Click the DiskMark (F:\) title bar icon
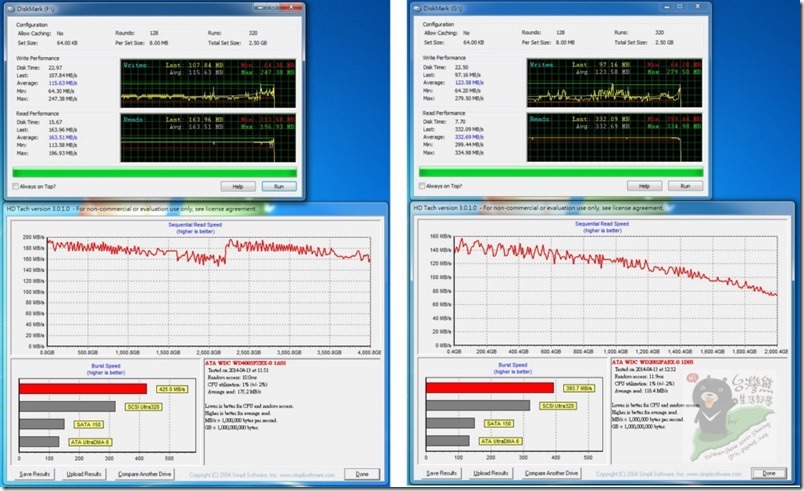 coord(10,9)
